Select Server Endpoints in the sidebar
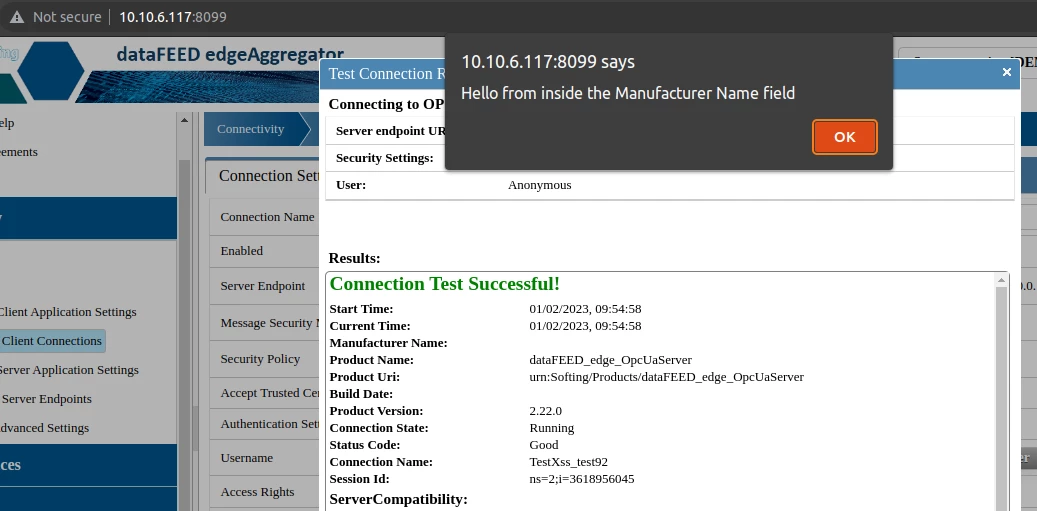Image resolution: width=1037 pixels, height=511 pixels. click(x=46, y=399)
